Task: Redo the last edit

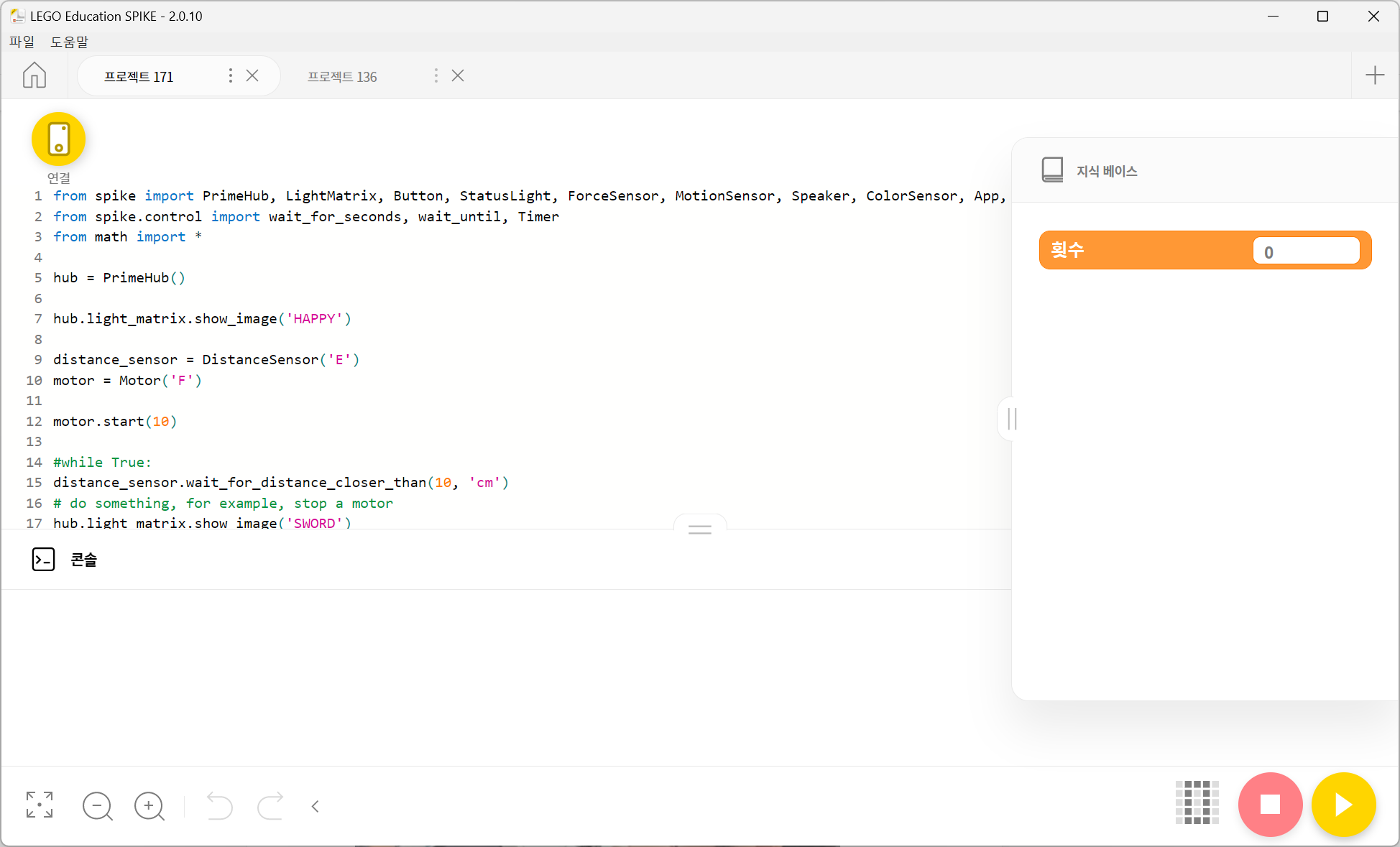Action: pyautogui.click(x=270, y=805)
